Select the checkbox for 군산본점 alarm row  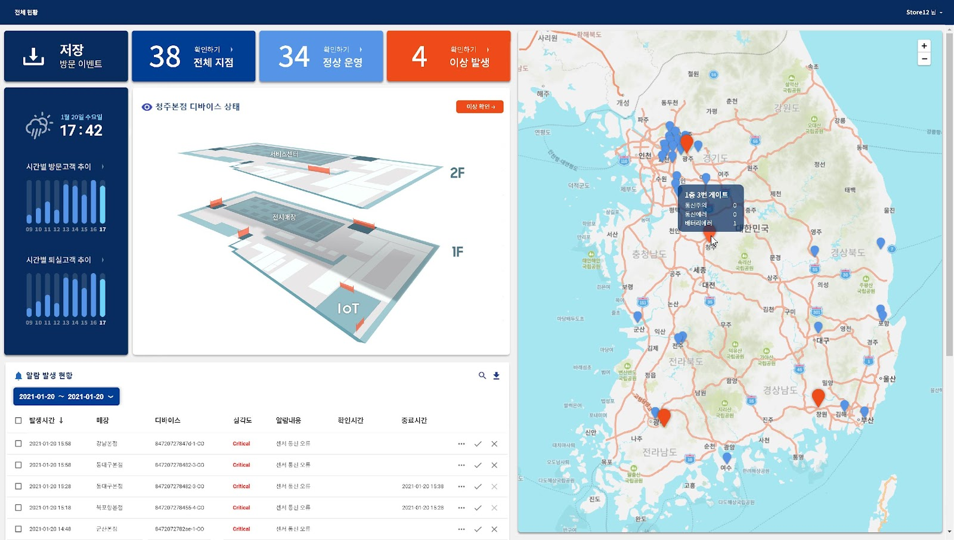18,529
